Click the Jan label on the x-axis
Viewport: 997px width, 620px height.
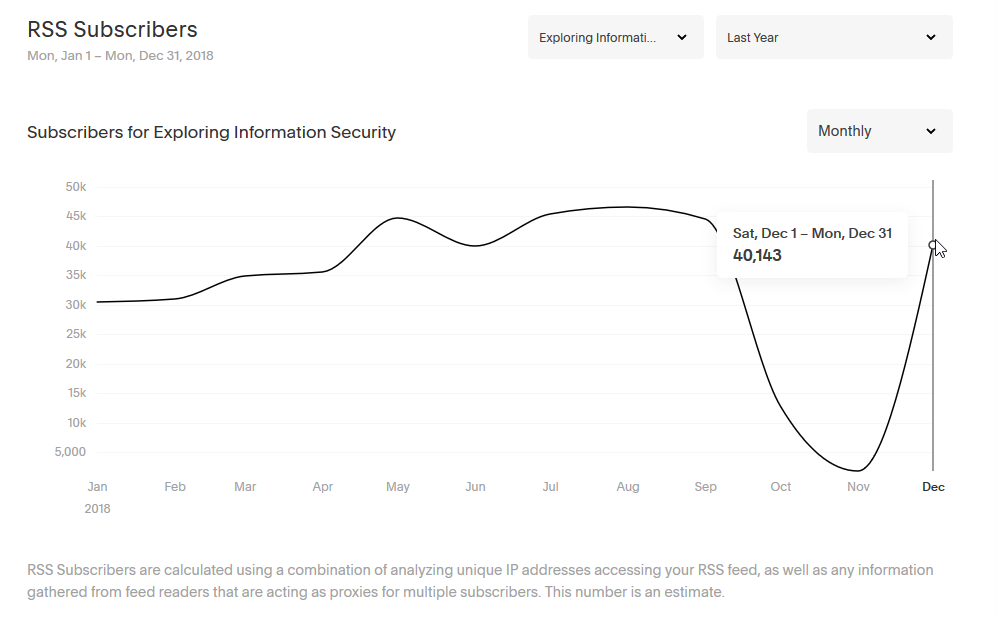[x=97, y=486]
